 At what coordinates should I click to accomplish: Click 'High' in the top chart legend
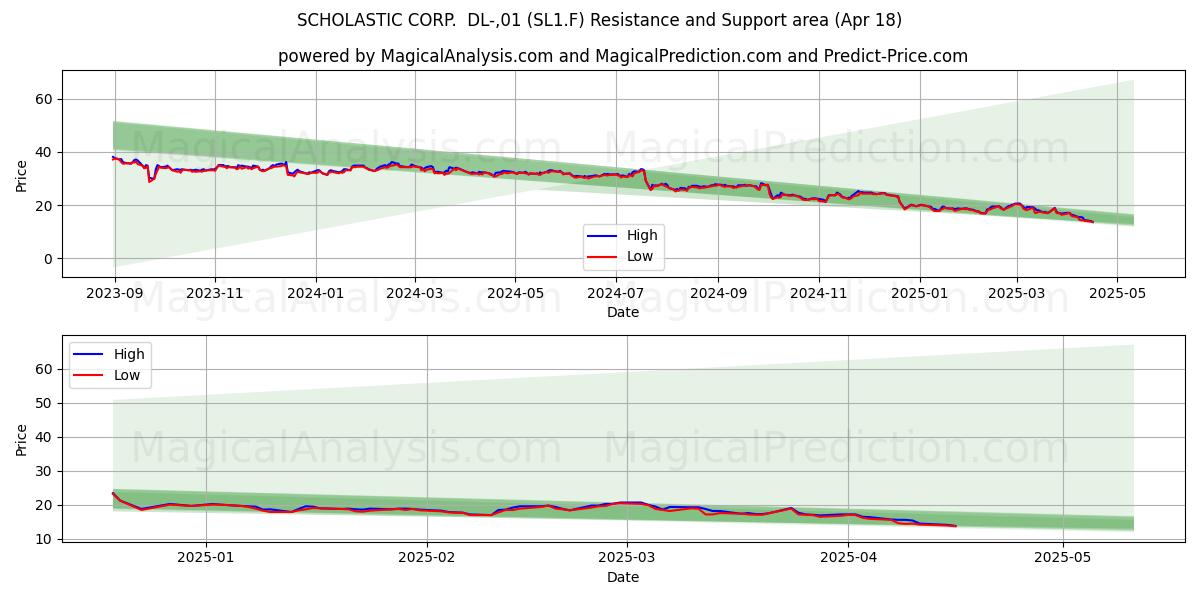(642, 235)
